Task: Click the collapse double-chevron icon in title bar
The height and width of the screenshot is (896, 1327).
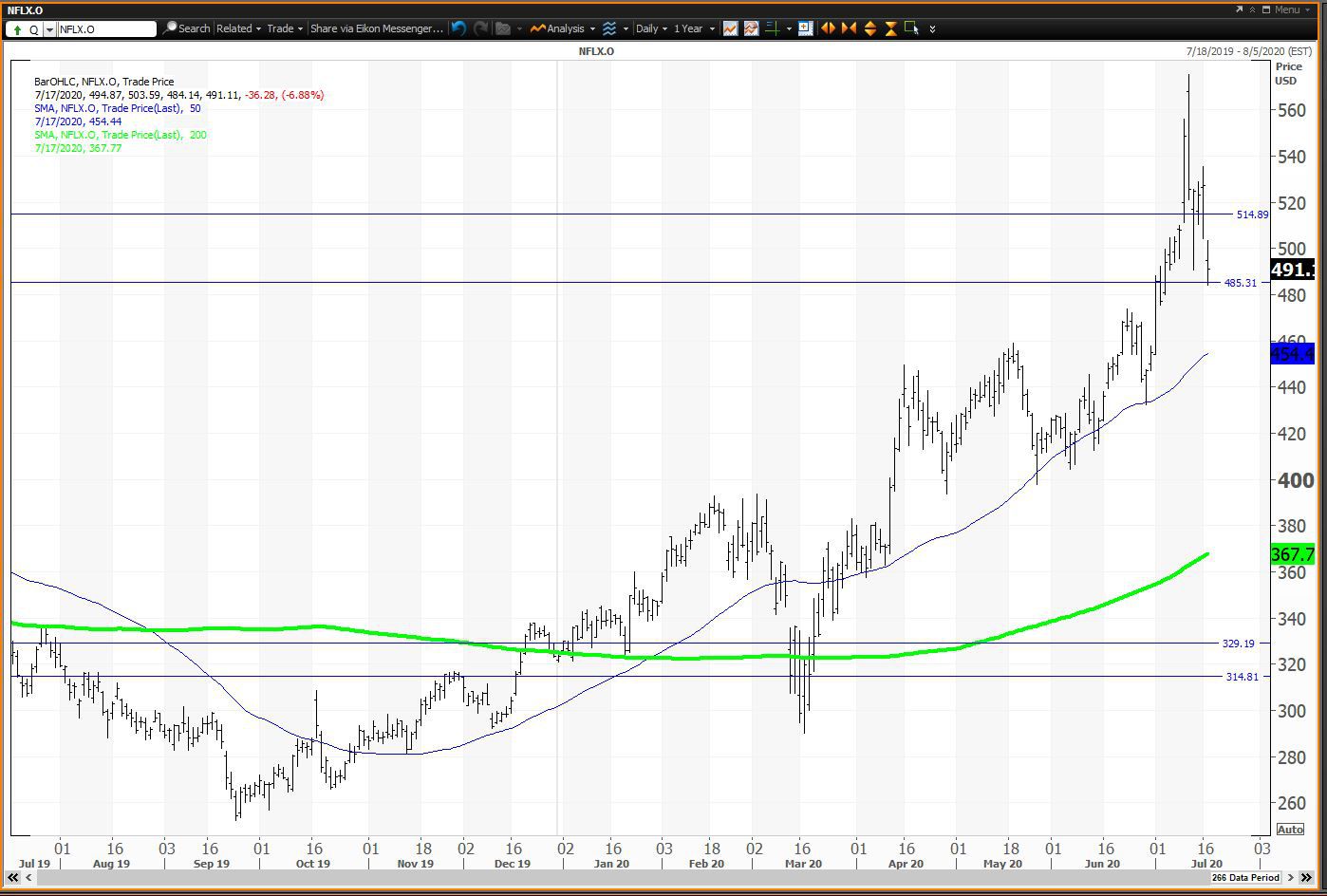Action: (1252, 9)
